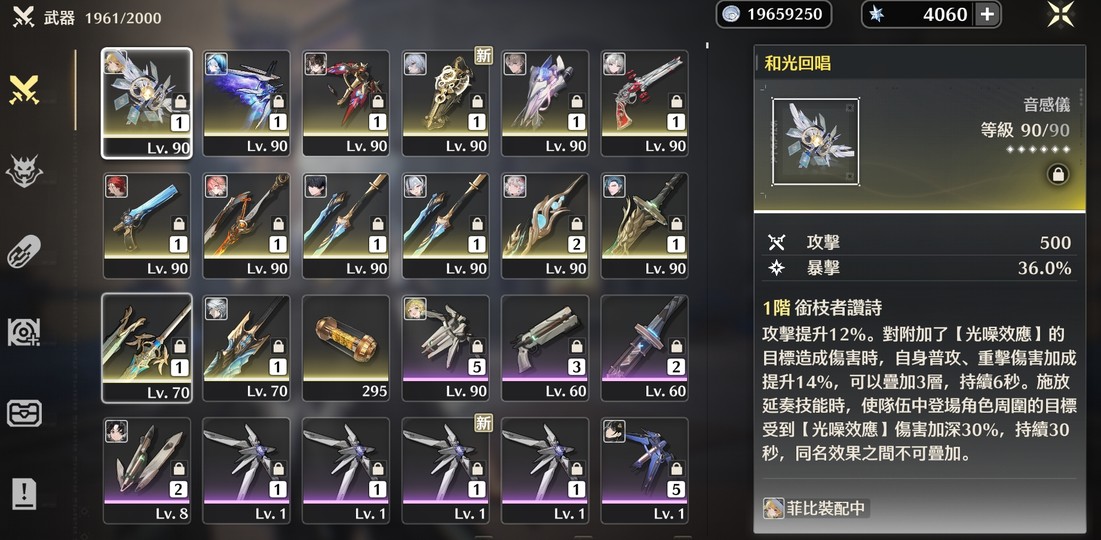Open the pill-shaped consumables category
This screenshot has height=540, width=1101.
[24, 251]
